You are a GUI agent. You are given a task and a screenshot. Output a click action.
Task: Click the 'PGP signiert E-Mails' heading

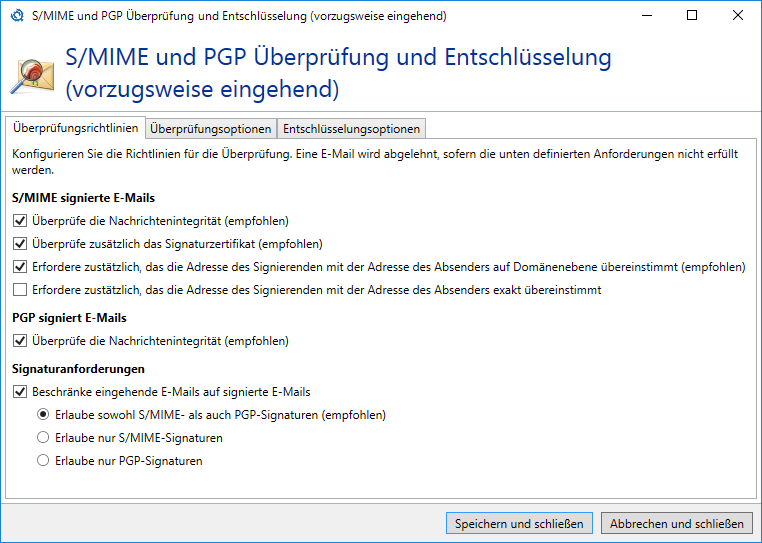pyautogui.click(x=69, y=318)
